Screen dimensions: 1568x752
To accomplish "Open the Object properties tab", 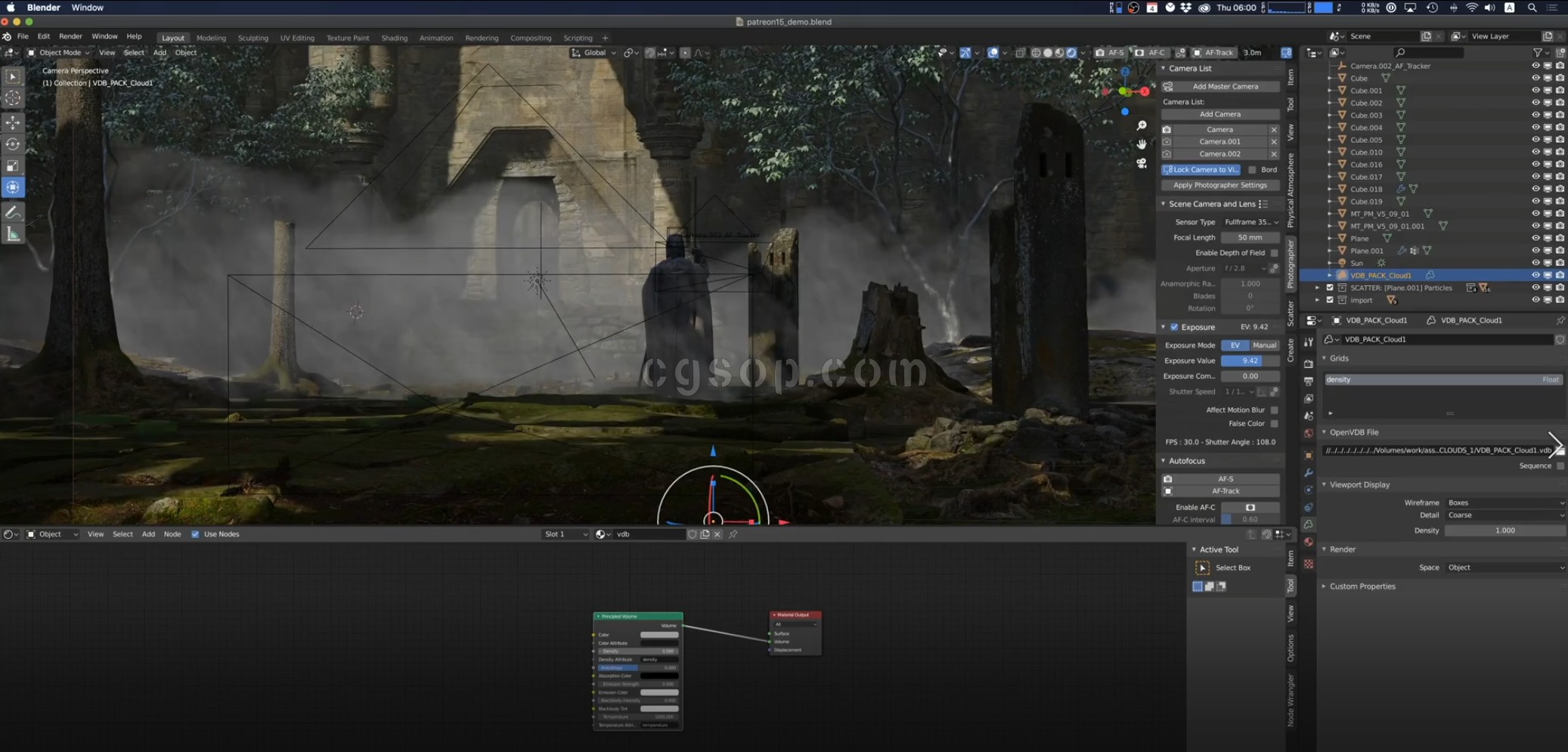I will coord(1309,456).
